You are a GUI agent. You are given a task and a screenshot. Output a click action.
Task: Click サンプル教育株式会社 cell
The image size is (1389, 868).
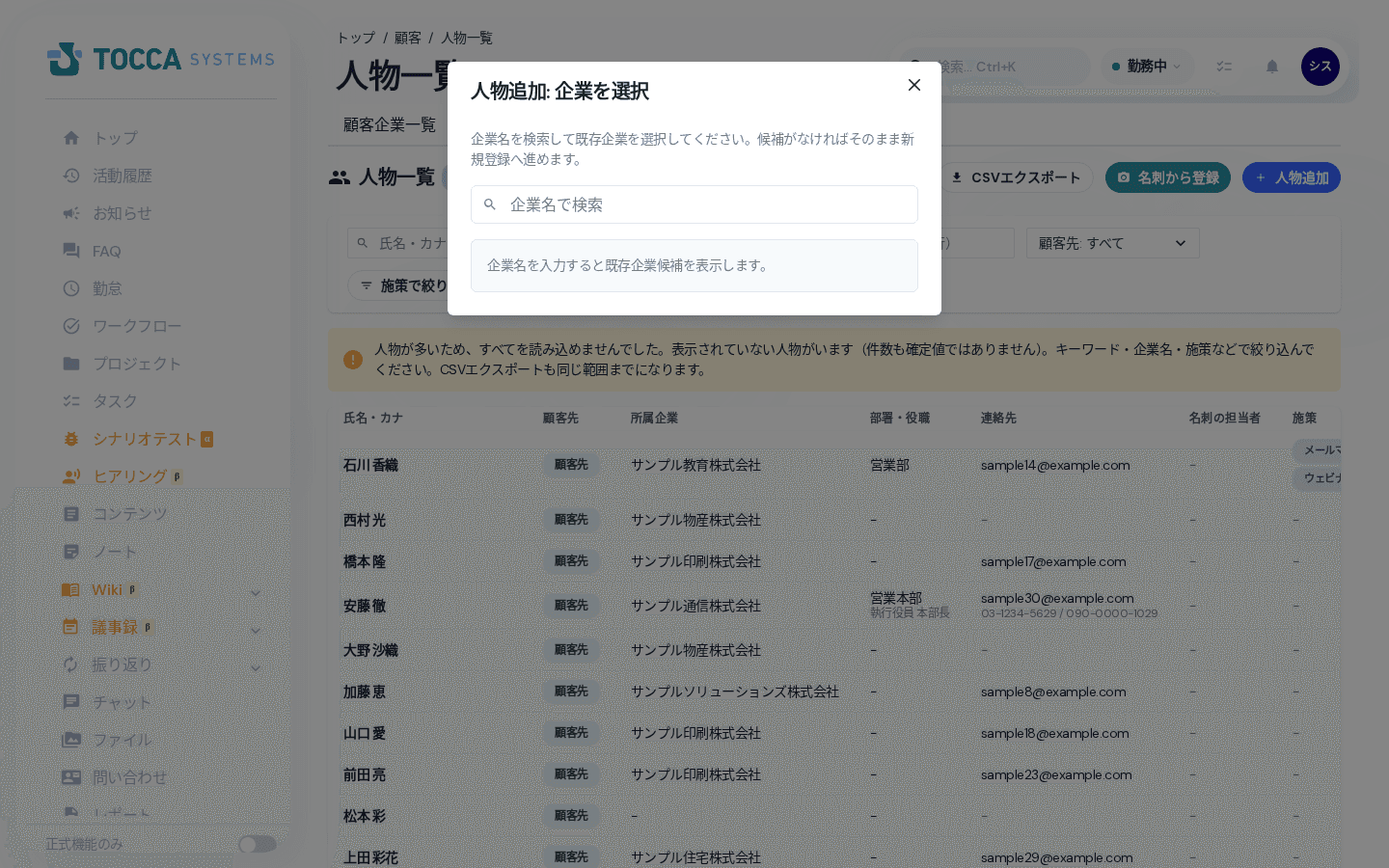(x=695, y=465)
